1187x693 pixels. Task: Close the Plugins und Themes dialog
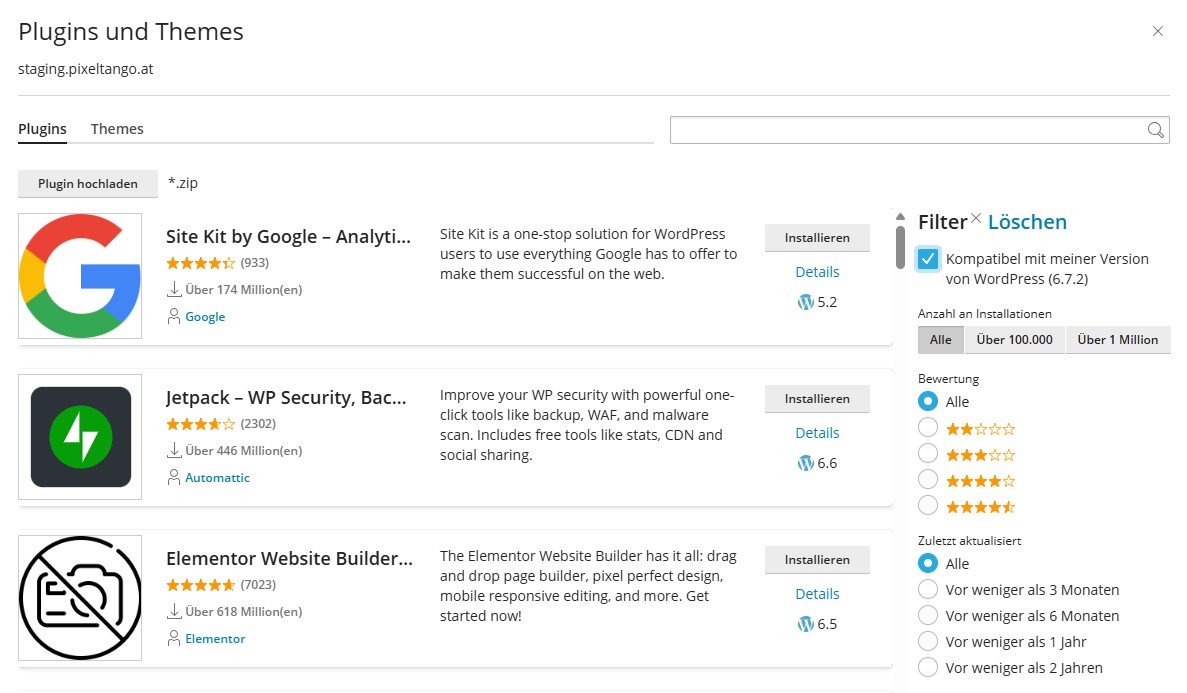tap(1157, 31)
